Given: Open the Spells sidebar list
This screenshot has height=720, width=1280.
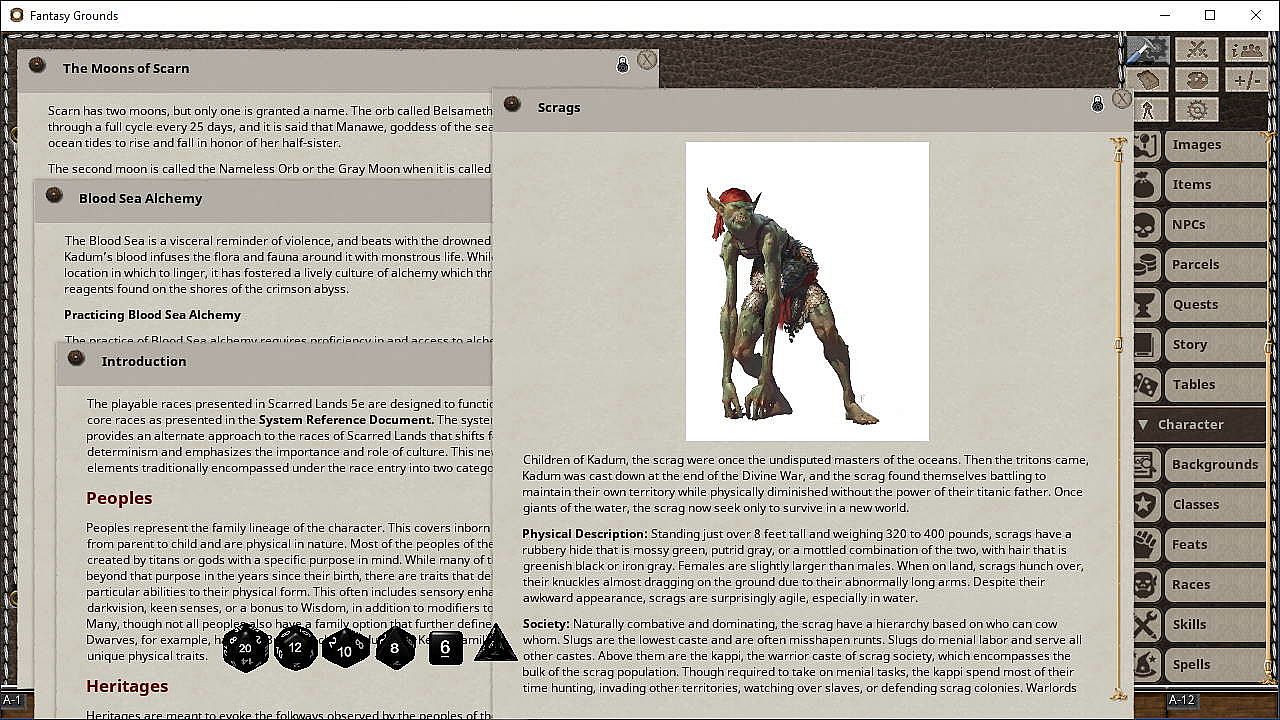Looking at the screenshot, I should (x=1215, y=665).
